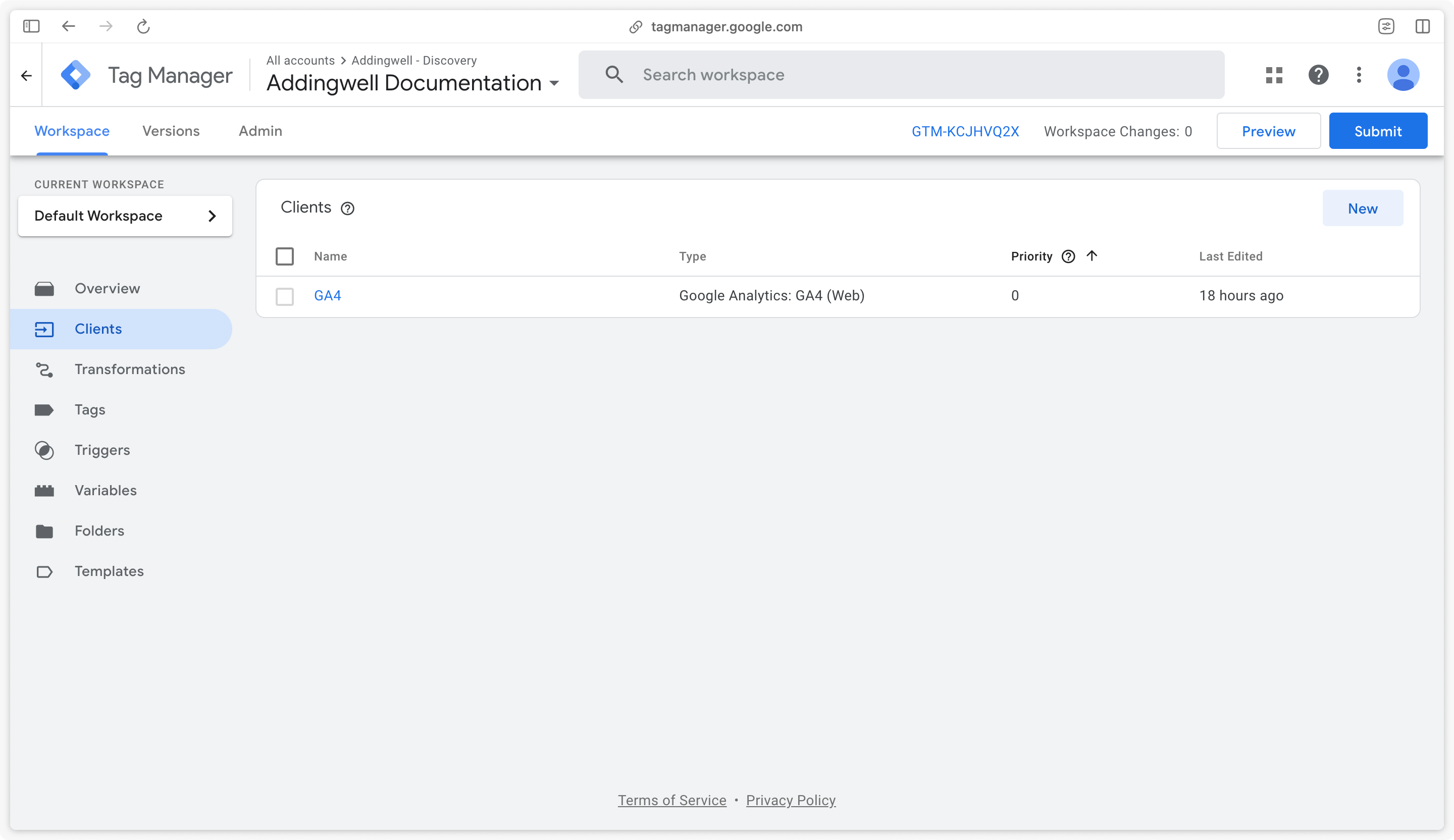Click the user account avatar

pos(1403,75)
